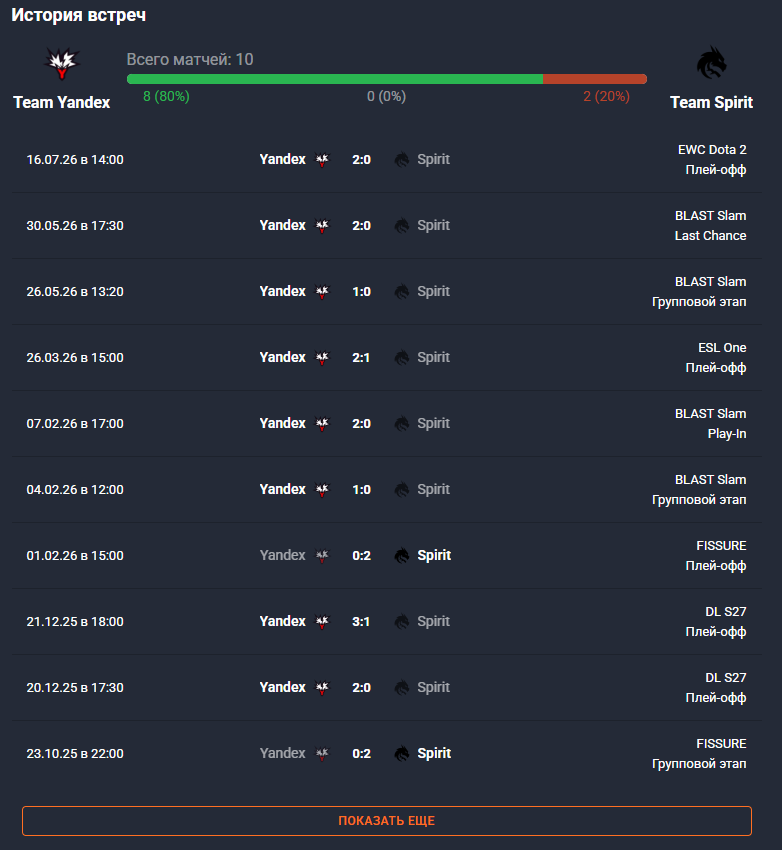Click Spirit logo in 16.07.26 match row
Image resolution: width=782 pixels, height=850 pixels.
coord(402,160)
